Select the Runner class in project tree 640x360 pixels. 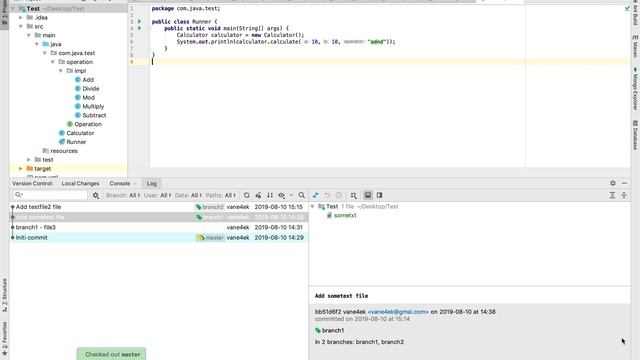(x=72, y=142)
